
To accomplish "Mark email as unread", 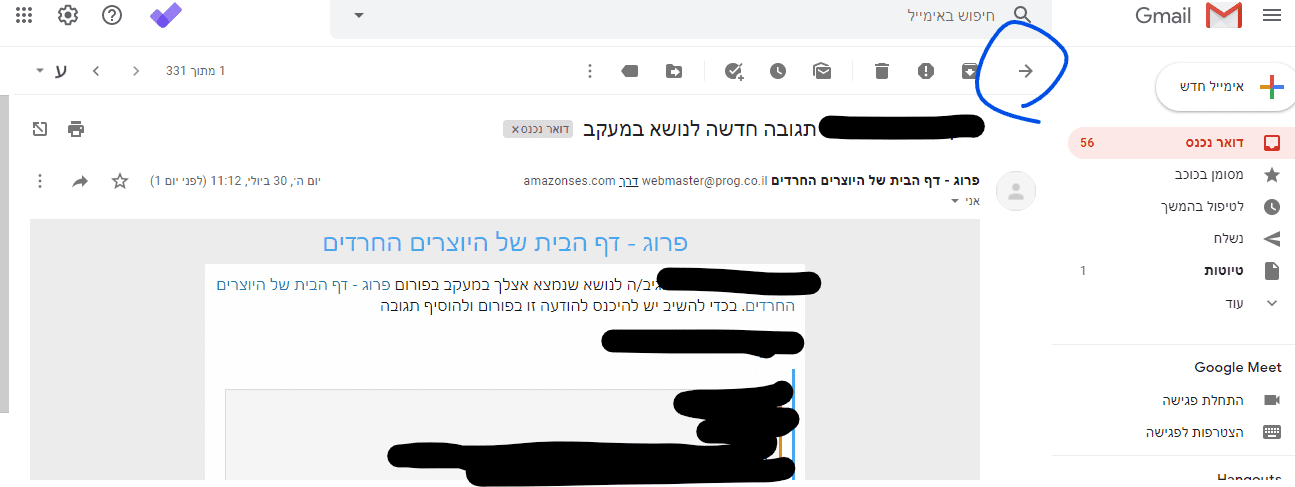I will (x=822, y=71).
